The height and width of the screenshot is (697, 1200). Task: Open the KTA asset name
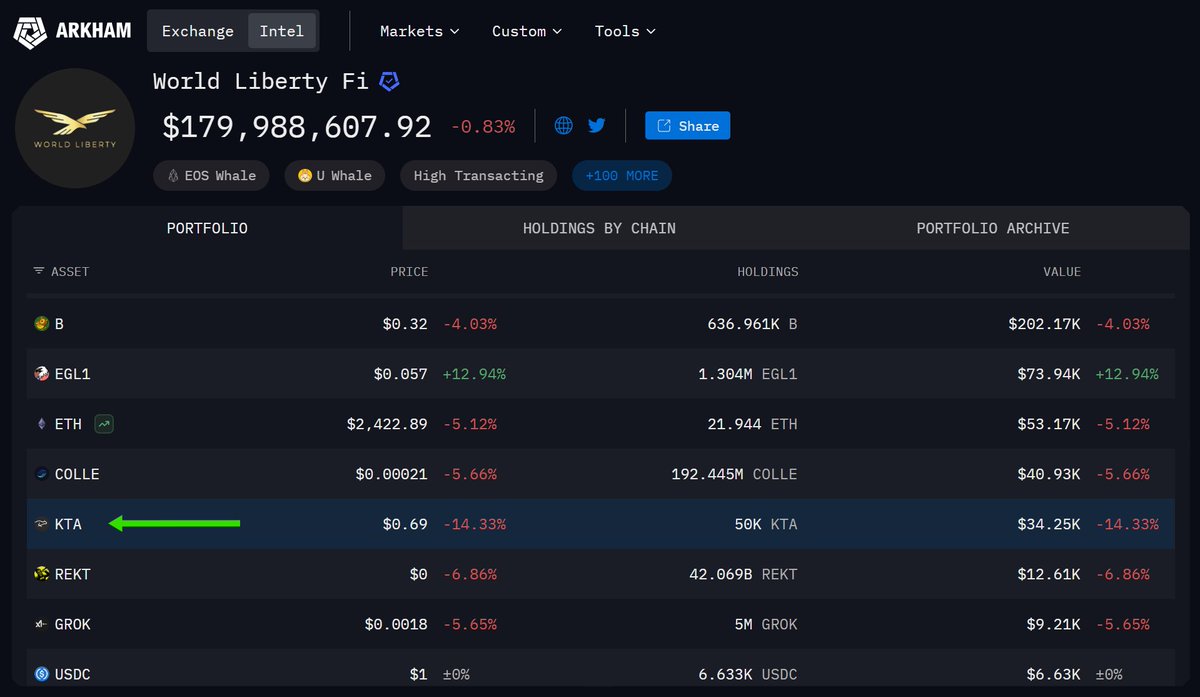point(68,524)
